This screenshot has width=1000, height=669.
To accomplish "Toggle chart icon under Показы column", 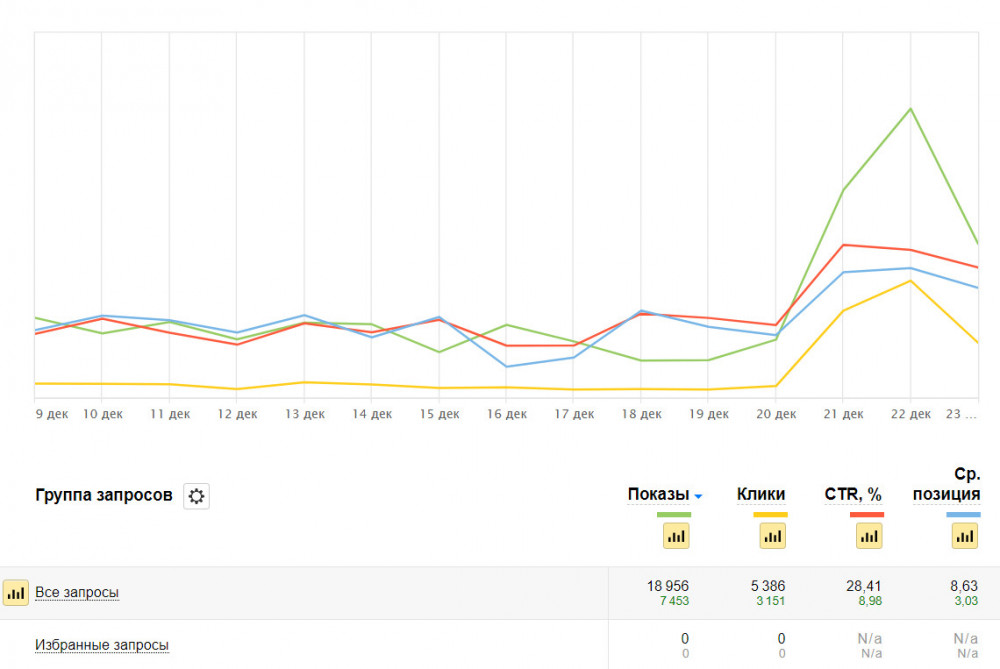I will coord(676,536).
